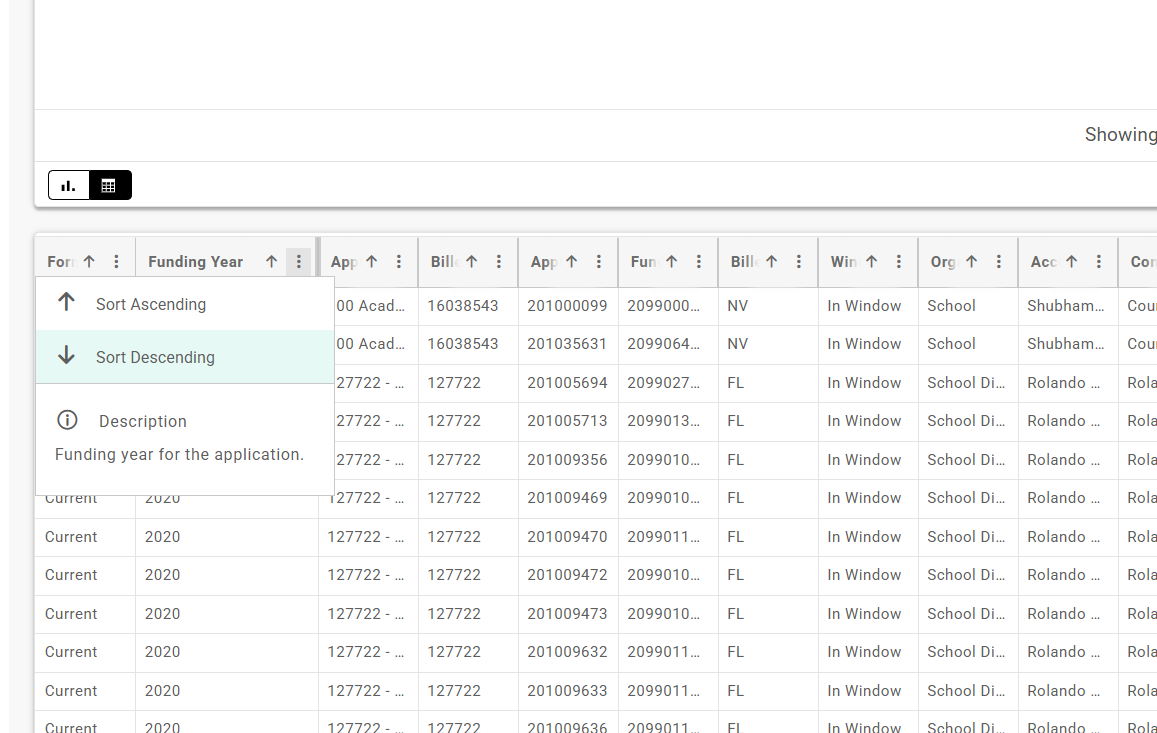Choose Sort Ascending from the column menu
This screenshot has height=733, width=1157.
[x=151, y=304]
